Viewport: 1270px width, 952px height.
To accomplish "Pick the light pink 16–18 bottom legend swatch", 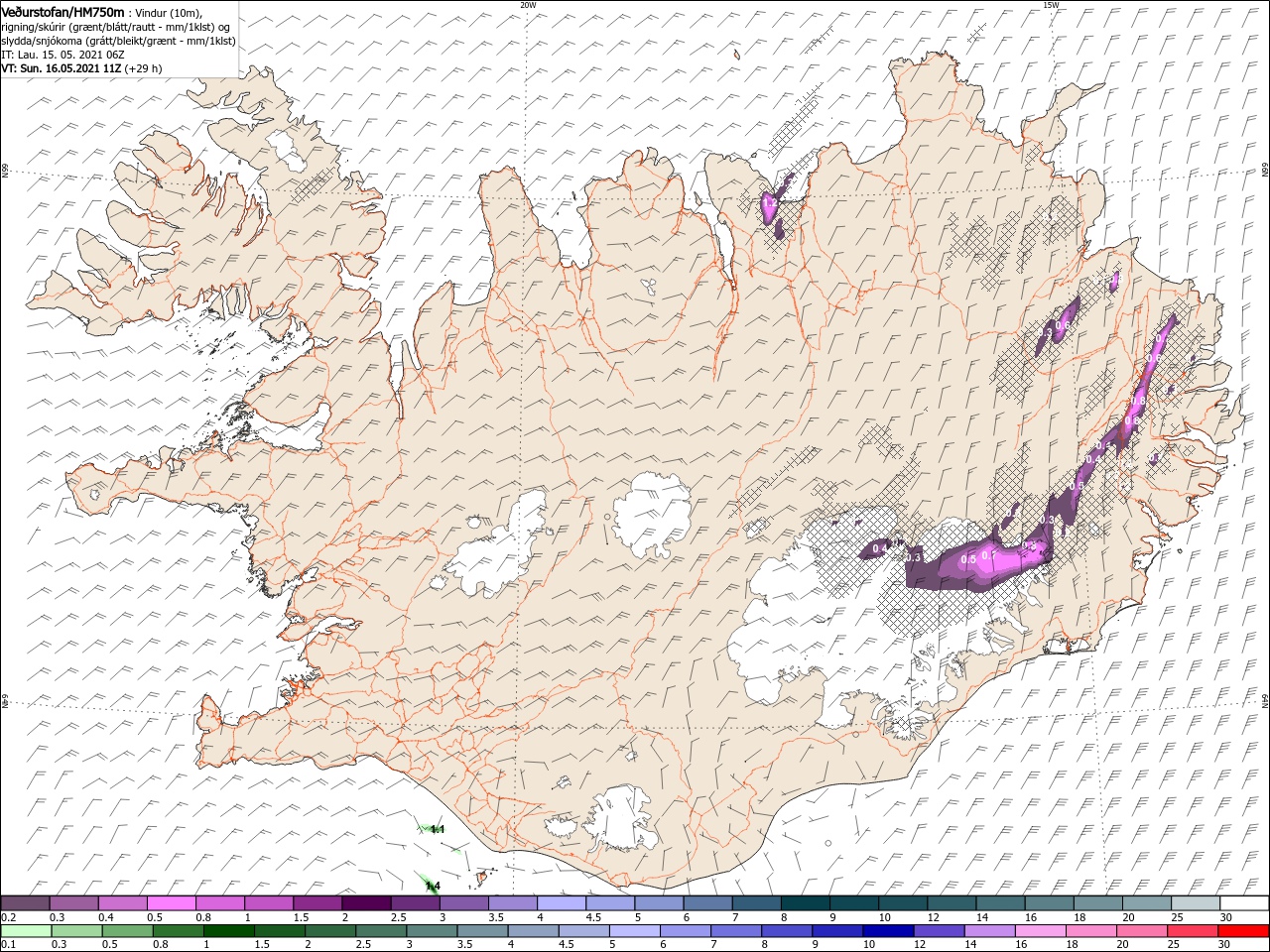I will tap(1040, 931).
